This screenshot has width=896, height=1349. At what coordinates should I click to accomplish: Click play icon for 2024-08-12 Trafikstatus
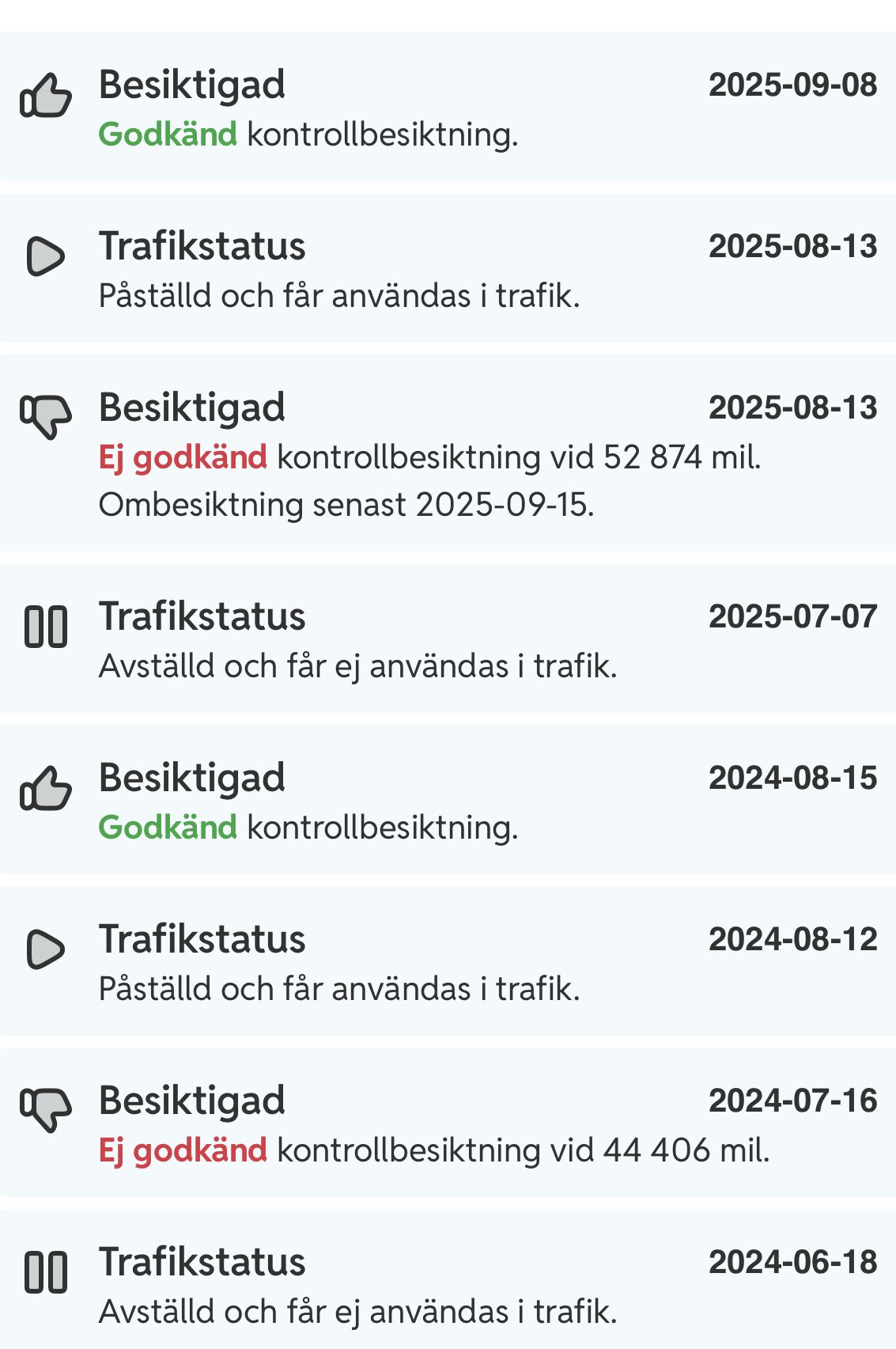pyautogui.click(x=45, y=949)
